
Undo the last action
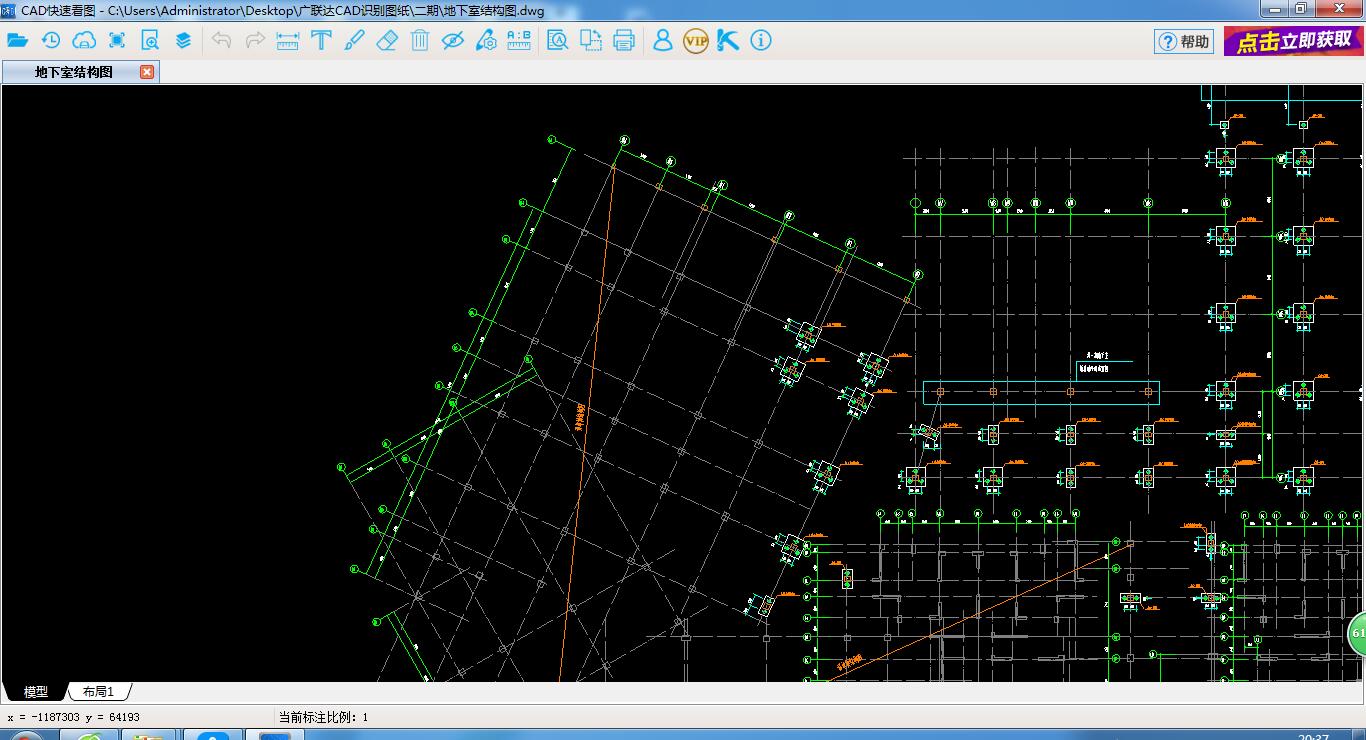point(222,41)
